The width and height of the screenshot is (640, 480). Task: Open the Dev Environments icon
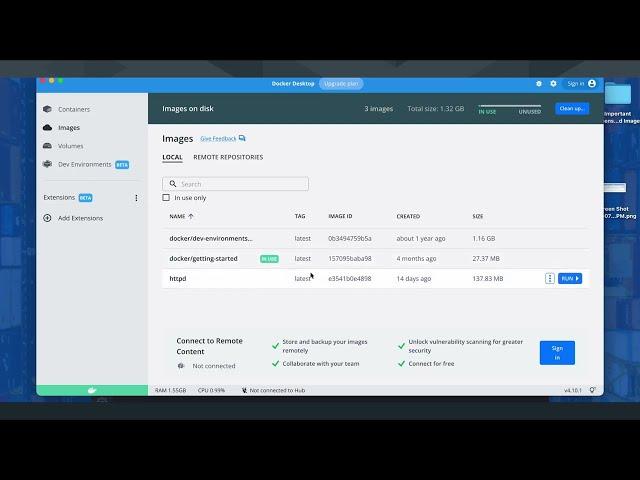click(47, 164)
